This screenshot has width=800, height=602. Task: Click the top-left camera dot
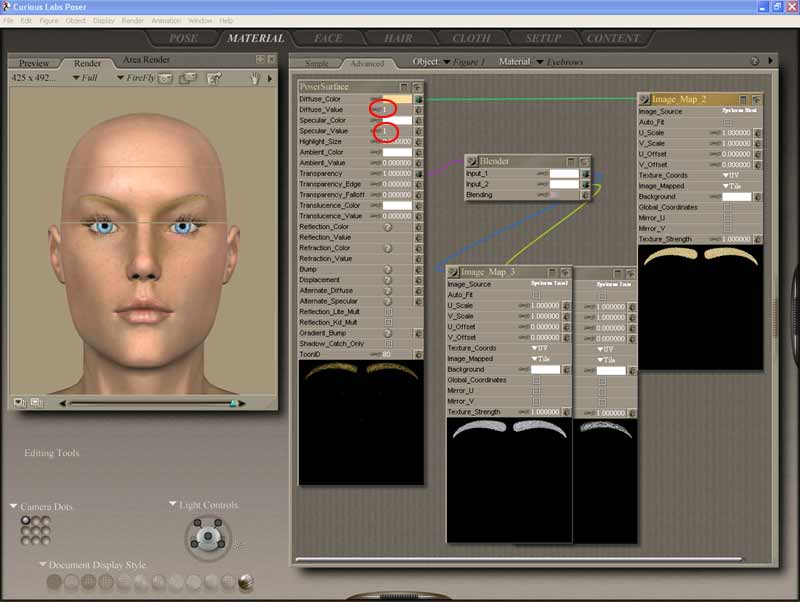pyautogui.click(x=27, y=521)
